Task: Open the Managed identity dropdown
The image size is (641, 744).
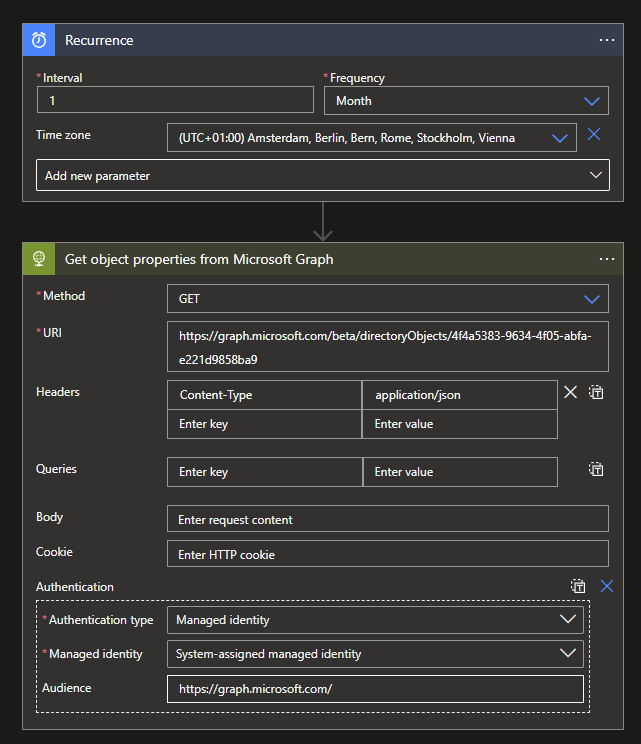Action: coord(375,654)
